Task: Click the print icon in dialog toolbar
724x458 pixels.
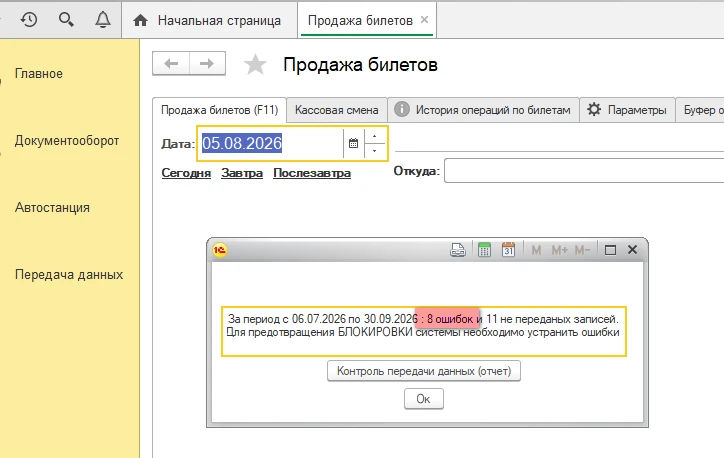Action: 458,250
